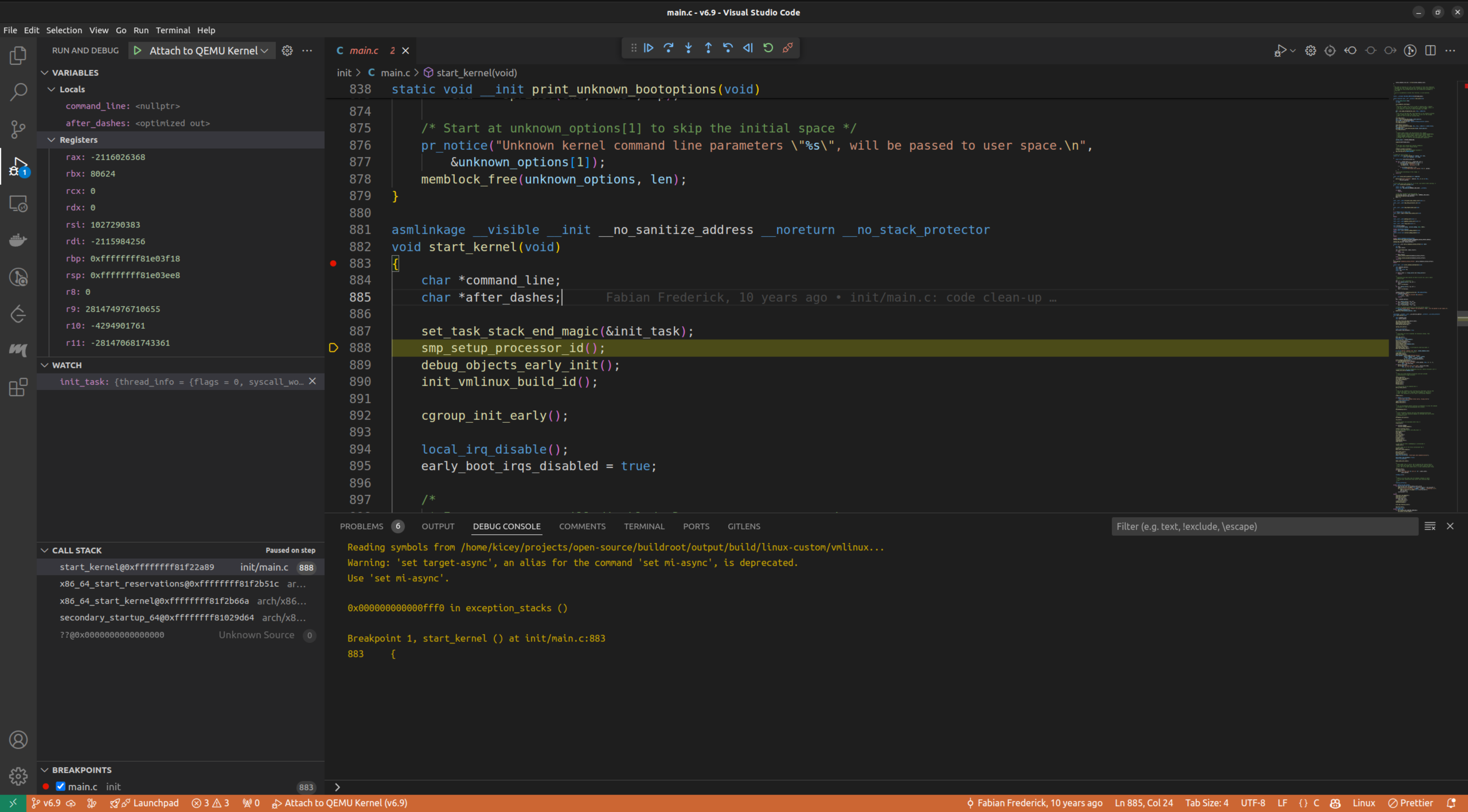Open Run and Debug more actions menu
Image resolution: width=1468 pixels, height=812 pixels.
[x=307, y=51]
